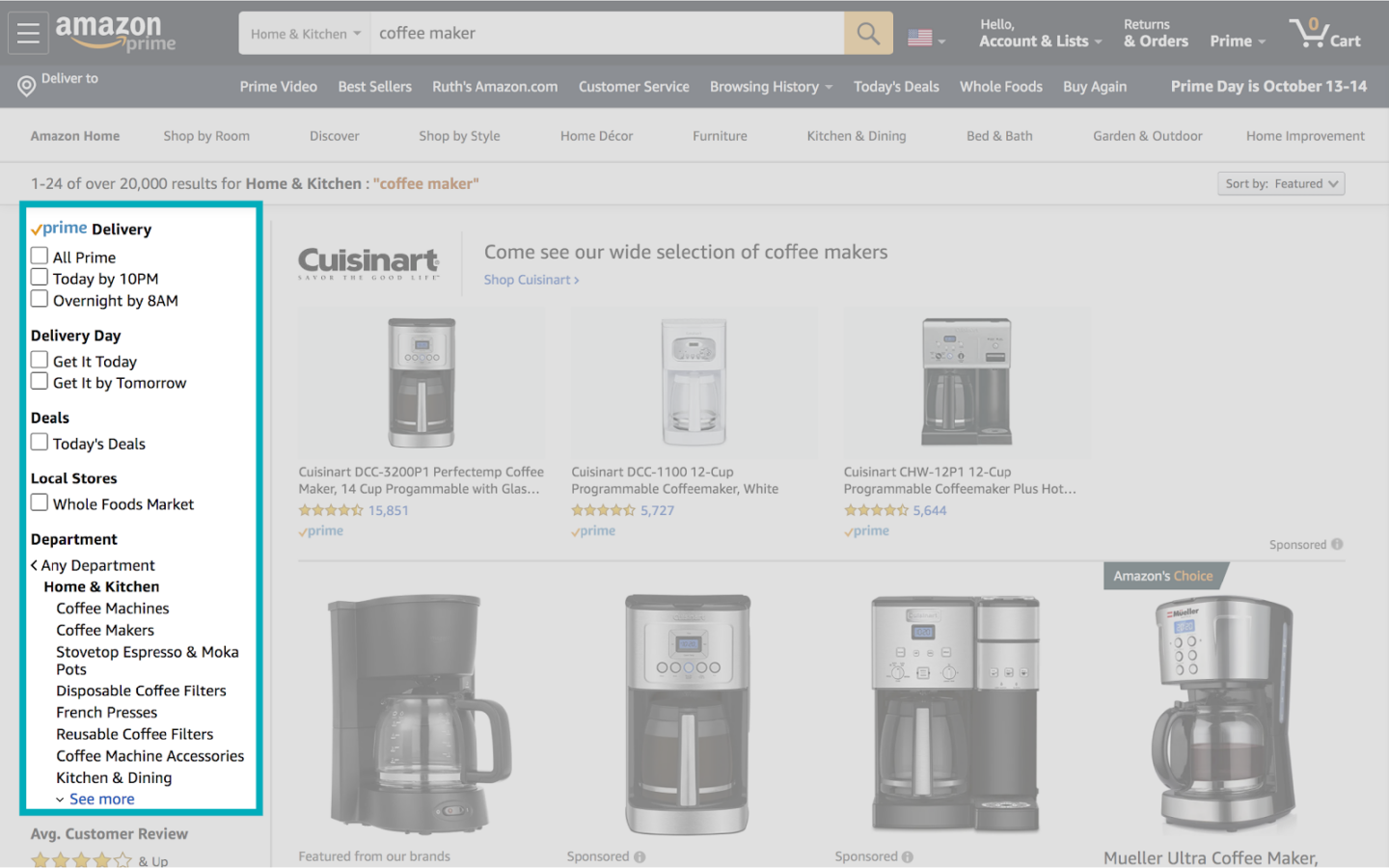The width and height of the screenshot is (1389, 868).
Task: Click the Amazon Prime logo
Action: coord(115,33)
